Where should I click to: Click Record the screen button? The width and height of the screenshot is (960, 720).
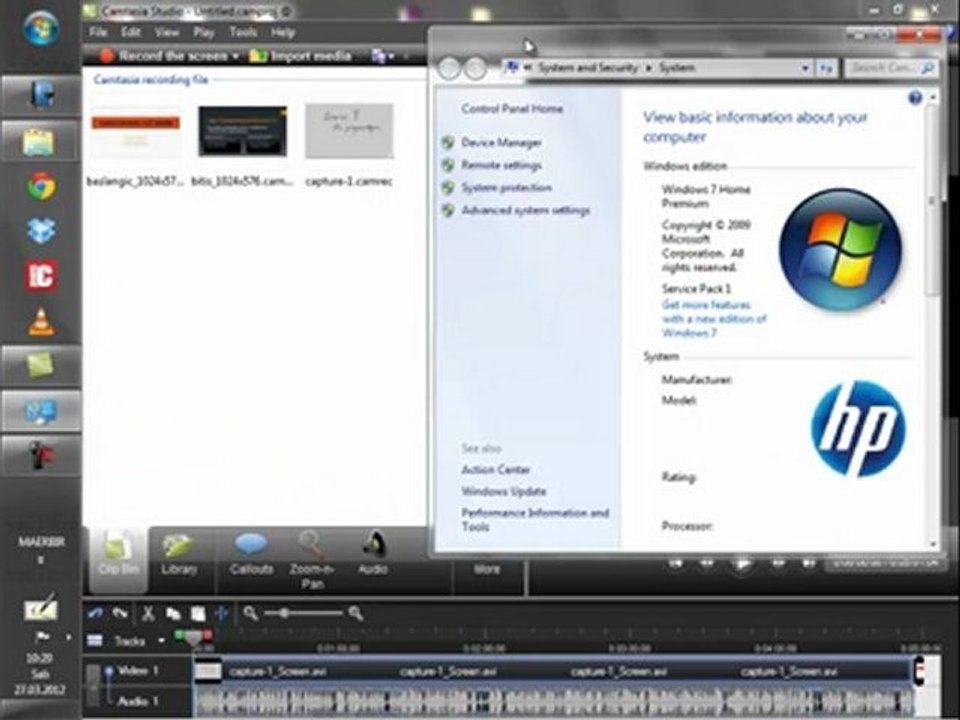click(163, 56)
